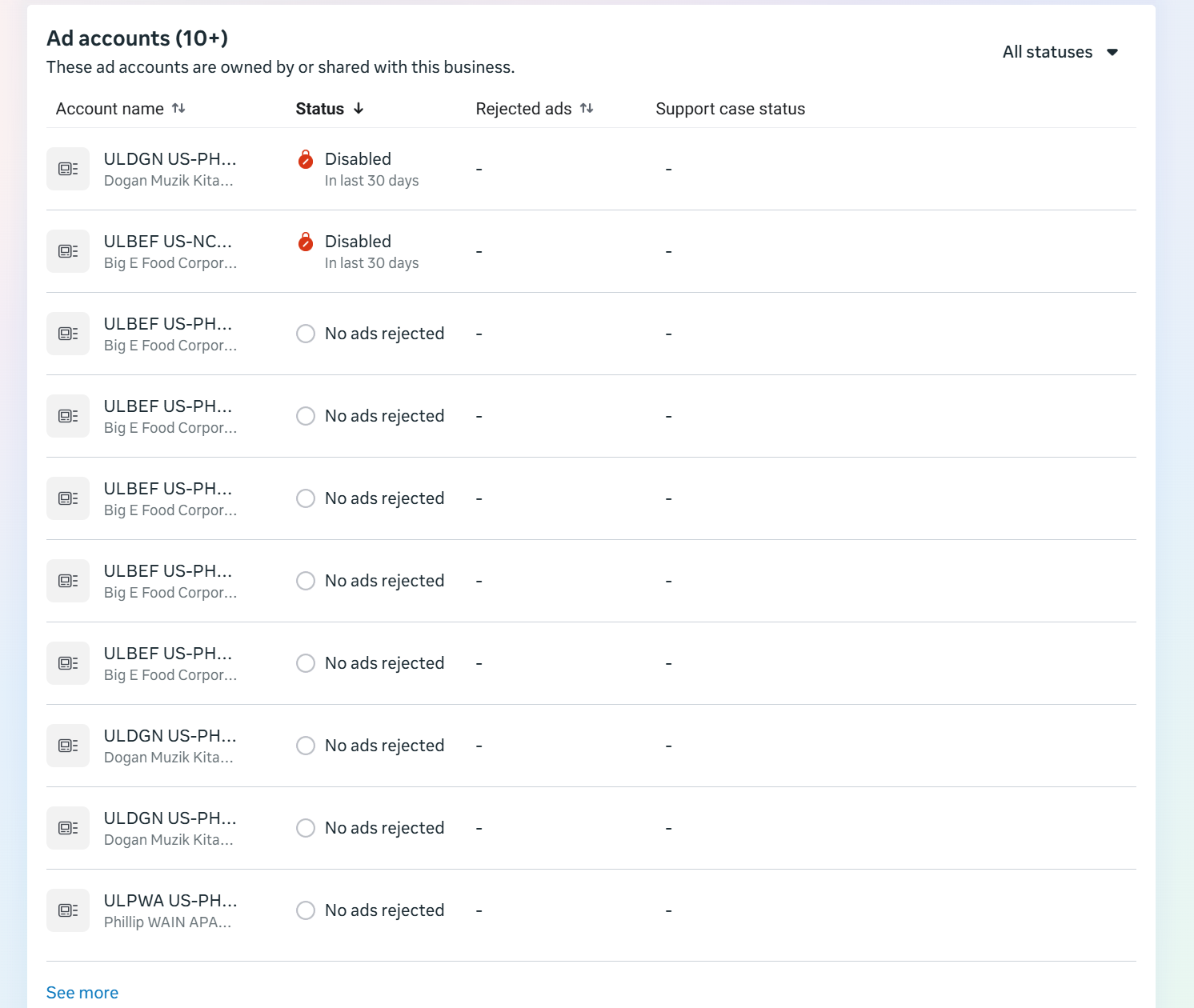The image size is (1194, 1008).
Task: Click the See more link
Action: (x=82, y=993)
